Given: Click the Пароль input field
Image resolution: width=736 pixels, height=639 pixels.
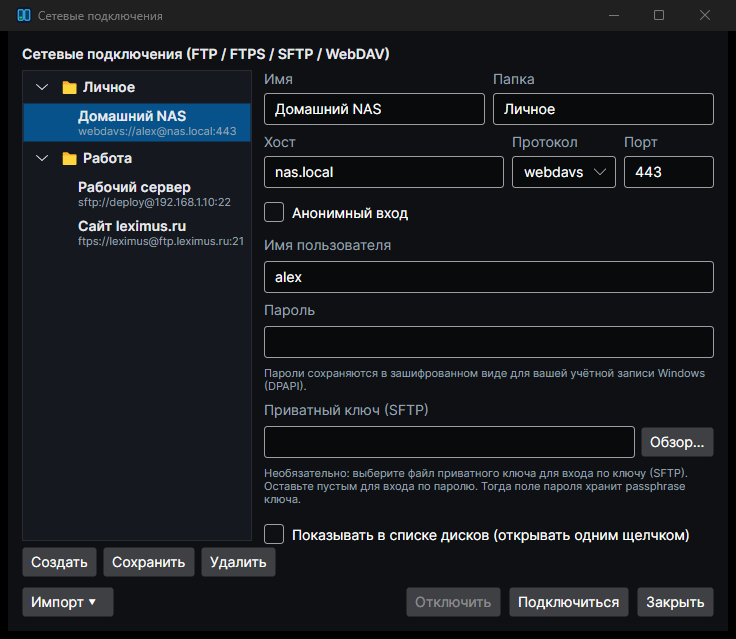Looking at the screenshot, I should pos(489,342).
